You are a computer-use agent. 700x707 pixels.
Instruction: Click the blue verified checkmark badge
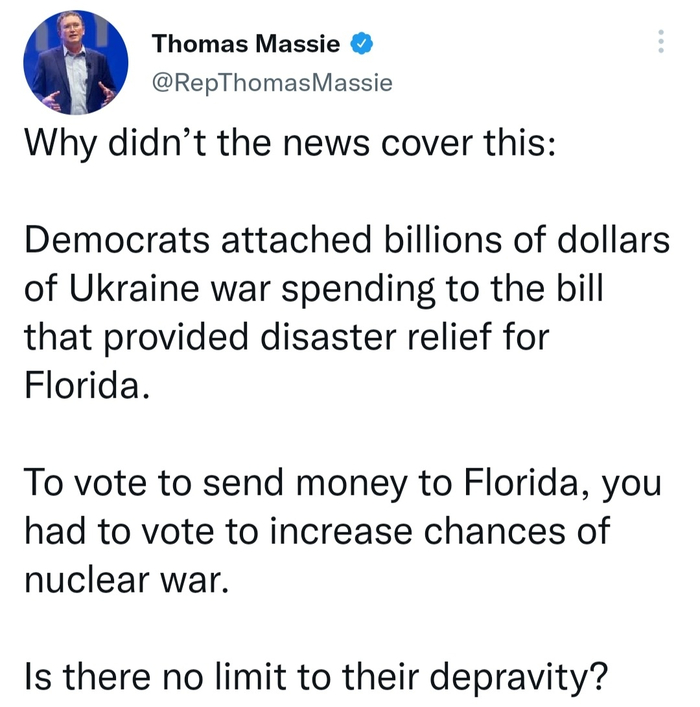point(361,44)
